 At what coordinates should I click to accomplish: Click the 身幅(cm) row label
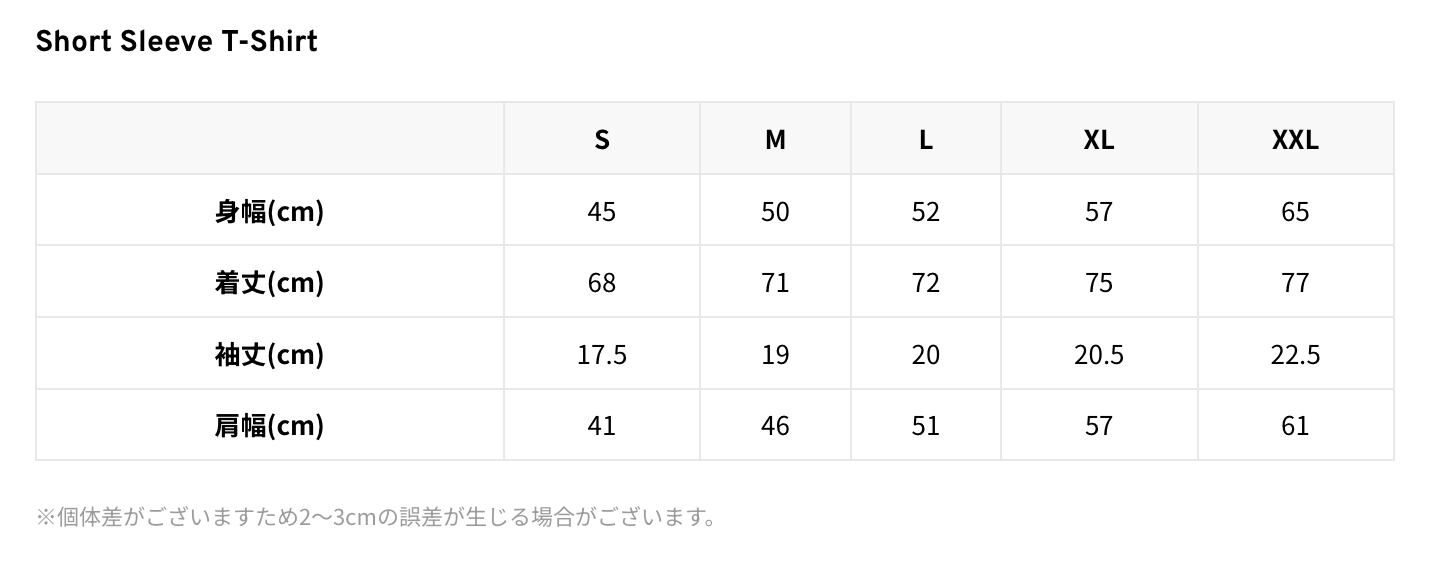pyautogui.click(x=269, y=211)
